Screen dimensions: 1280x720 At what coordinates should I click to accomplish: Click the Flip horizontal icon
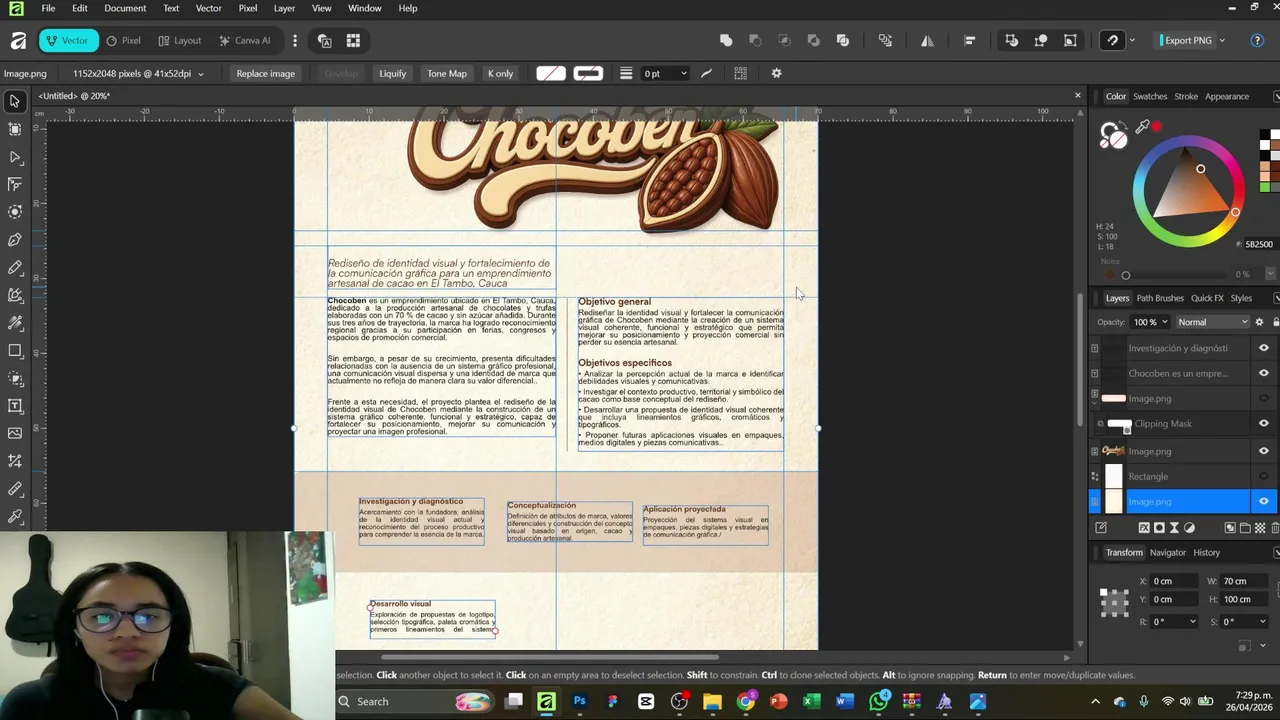927,41
